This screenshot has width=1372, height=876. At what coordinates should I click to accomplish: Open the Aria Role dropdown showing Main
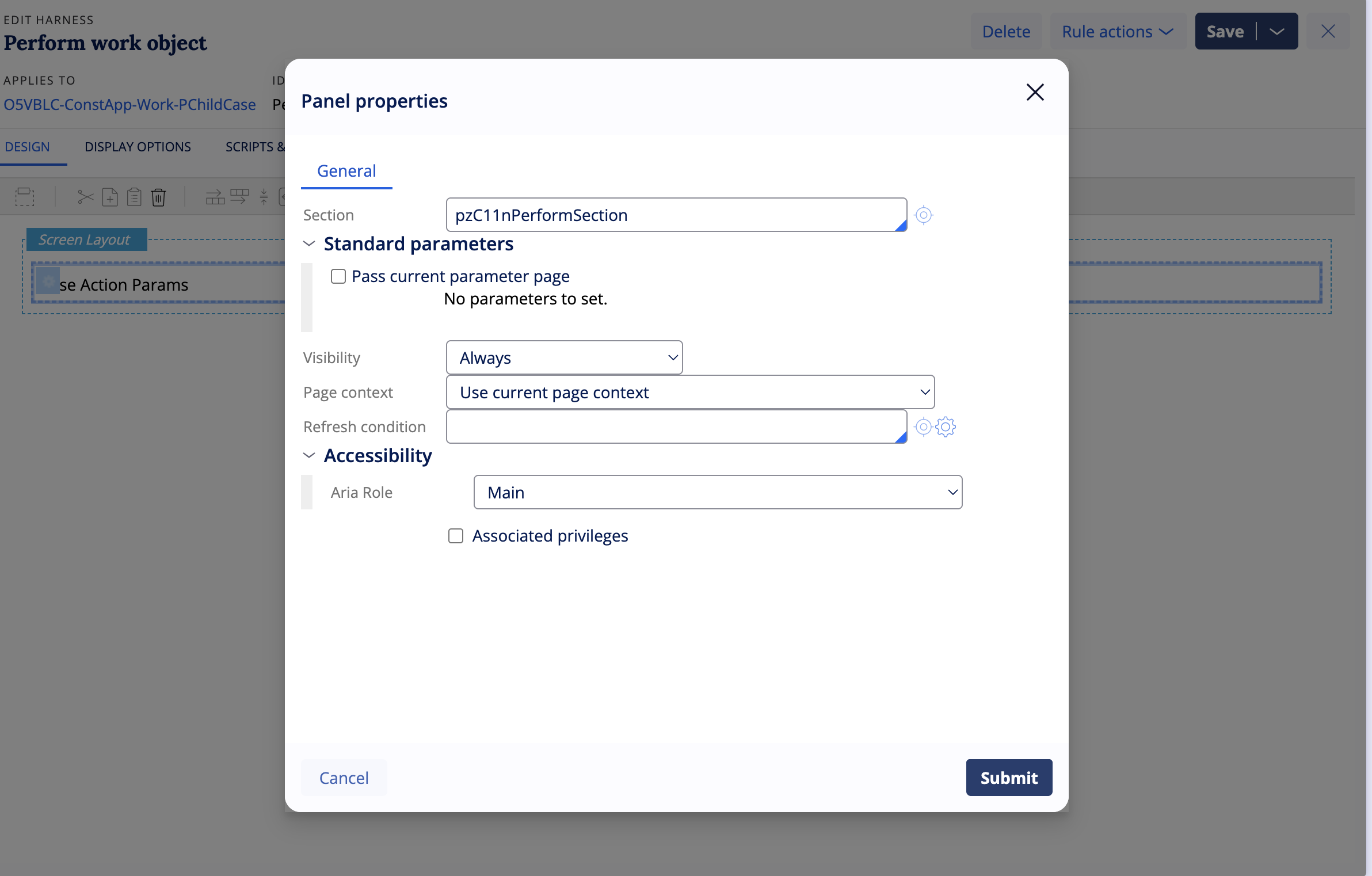(718, 492)
